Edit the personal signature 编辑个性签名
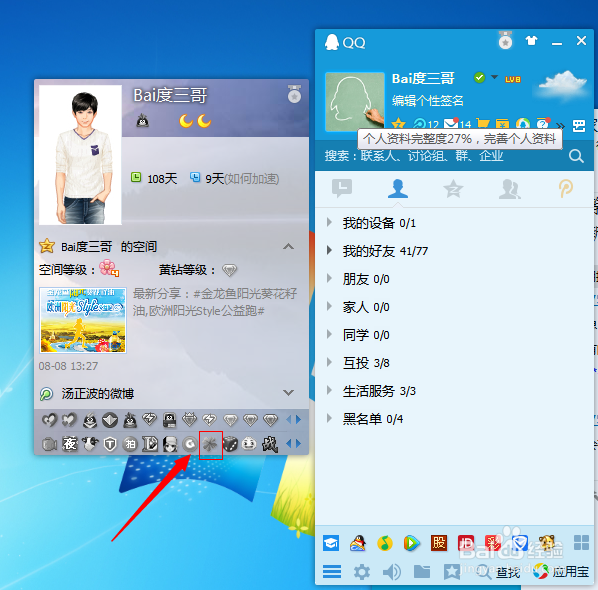 [x=428, y=101]
